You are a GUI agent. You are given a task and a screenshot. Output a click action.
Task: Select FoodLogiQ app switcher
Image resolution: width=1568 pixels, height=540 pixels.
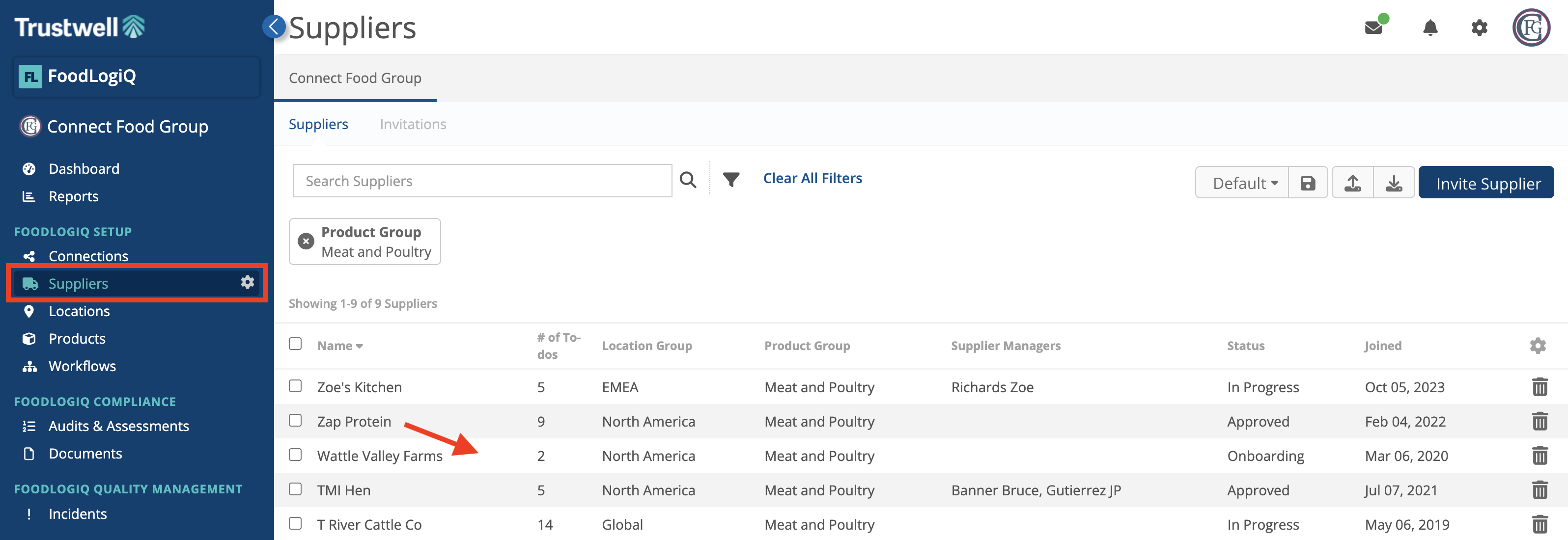(x=137, y=77)
